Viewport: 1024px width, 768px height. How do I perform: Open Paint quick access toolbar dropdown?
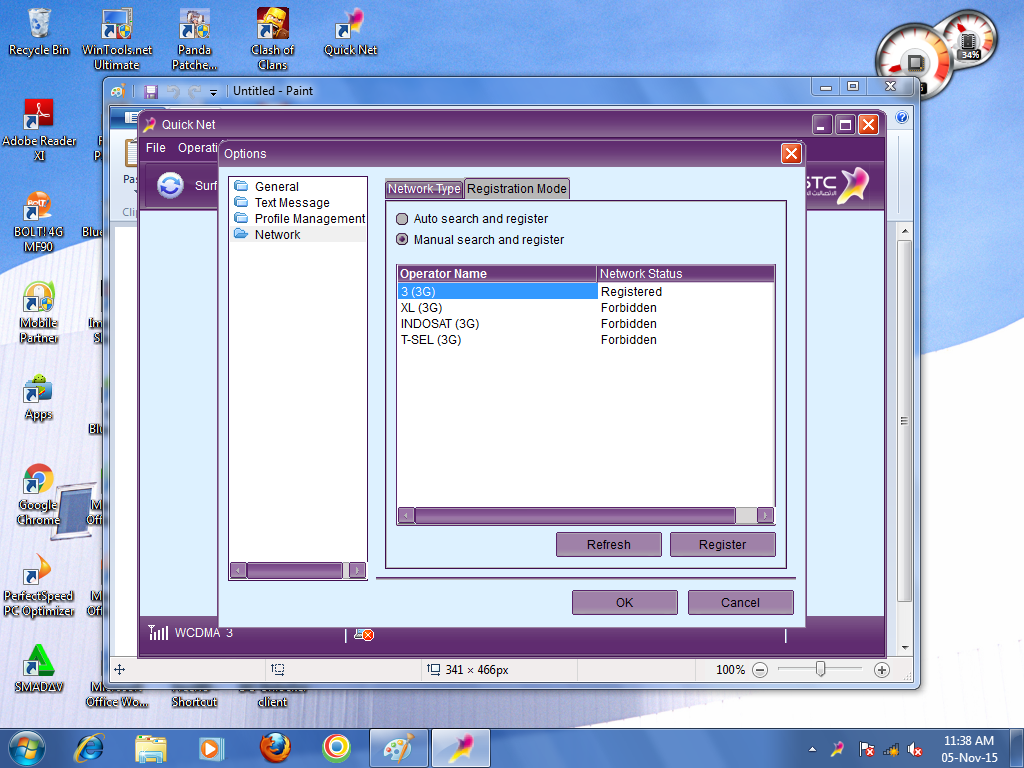214,92
